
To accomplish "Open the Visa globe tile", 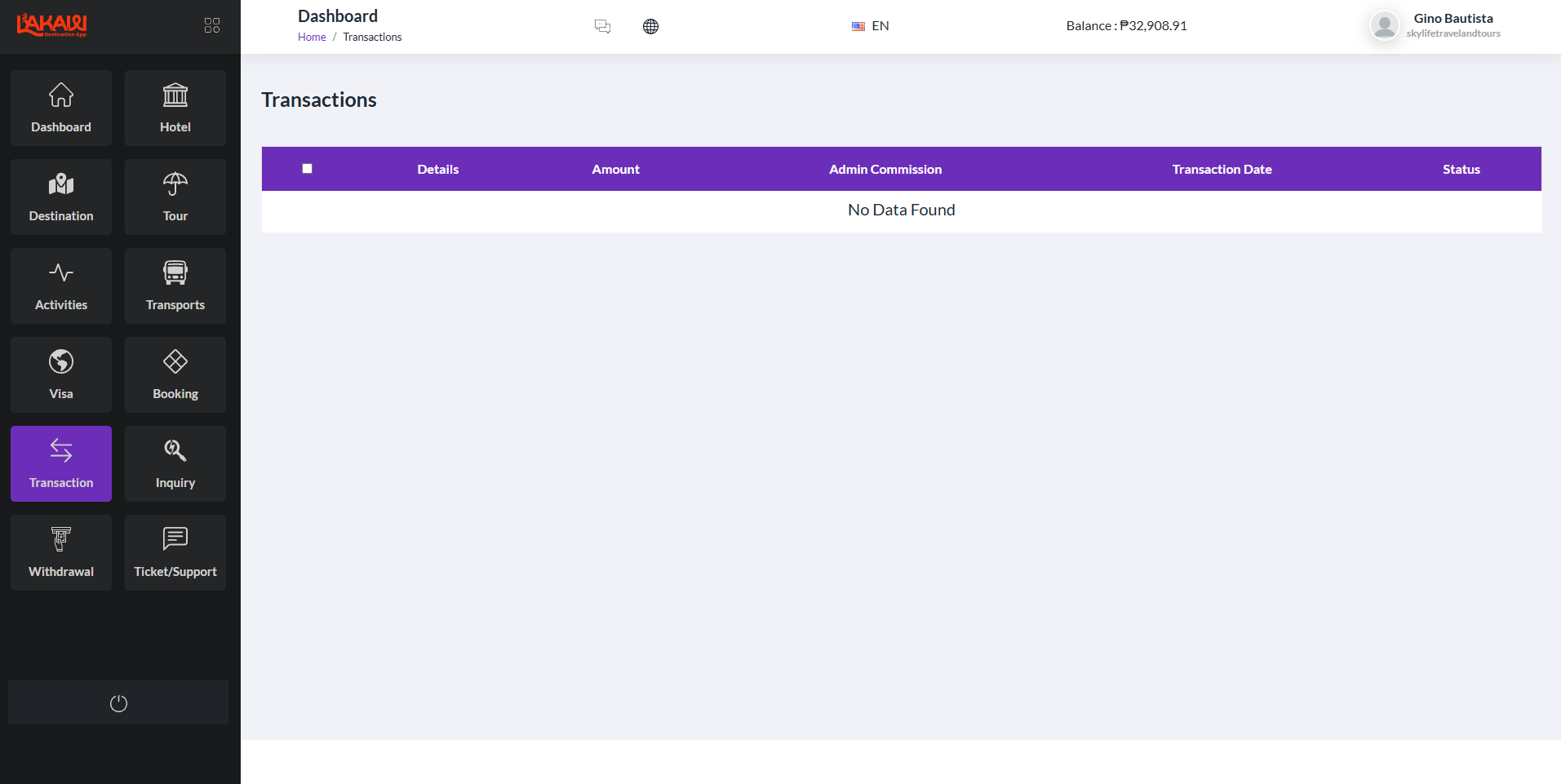I will (61, 374).
